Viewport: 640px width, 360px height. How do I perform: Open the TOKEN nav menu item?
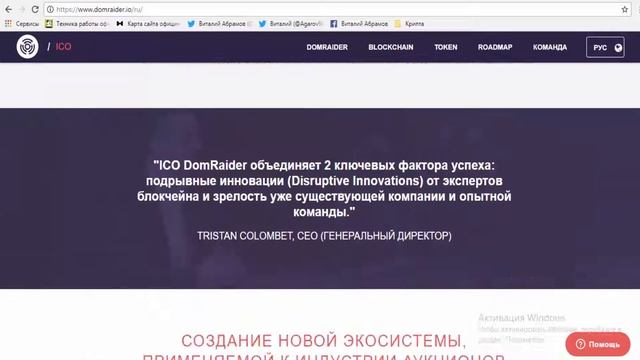[446, 47]
